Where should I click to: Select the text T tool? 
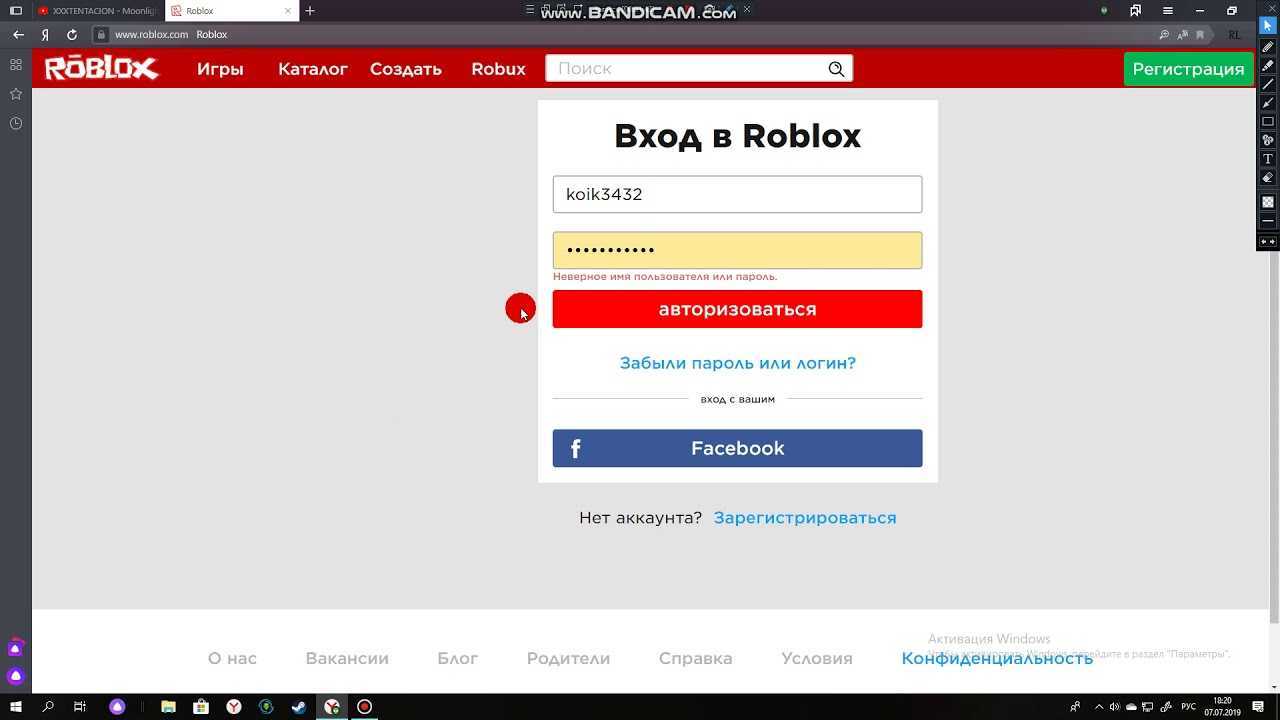click(x=1267, y=159)
